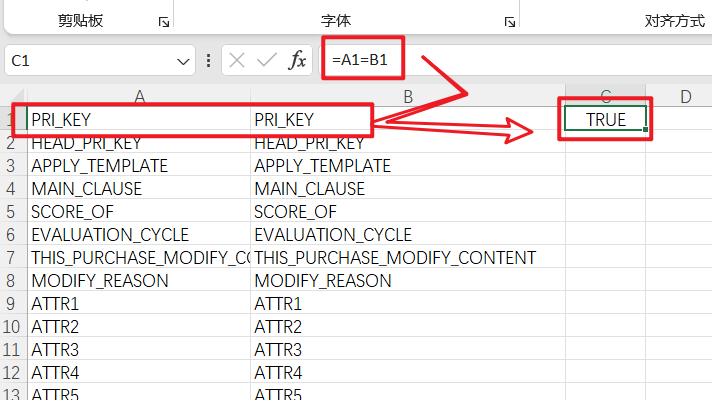The height and width of the screenshot is (400, 712).
Task: Select column D header
Action: [x=686, y=96]
